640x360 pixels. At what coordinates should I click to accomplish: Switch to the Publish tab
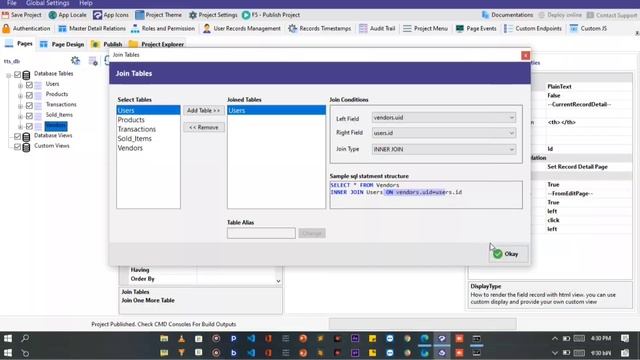tap(107, 44)
